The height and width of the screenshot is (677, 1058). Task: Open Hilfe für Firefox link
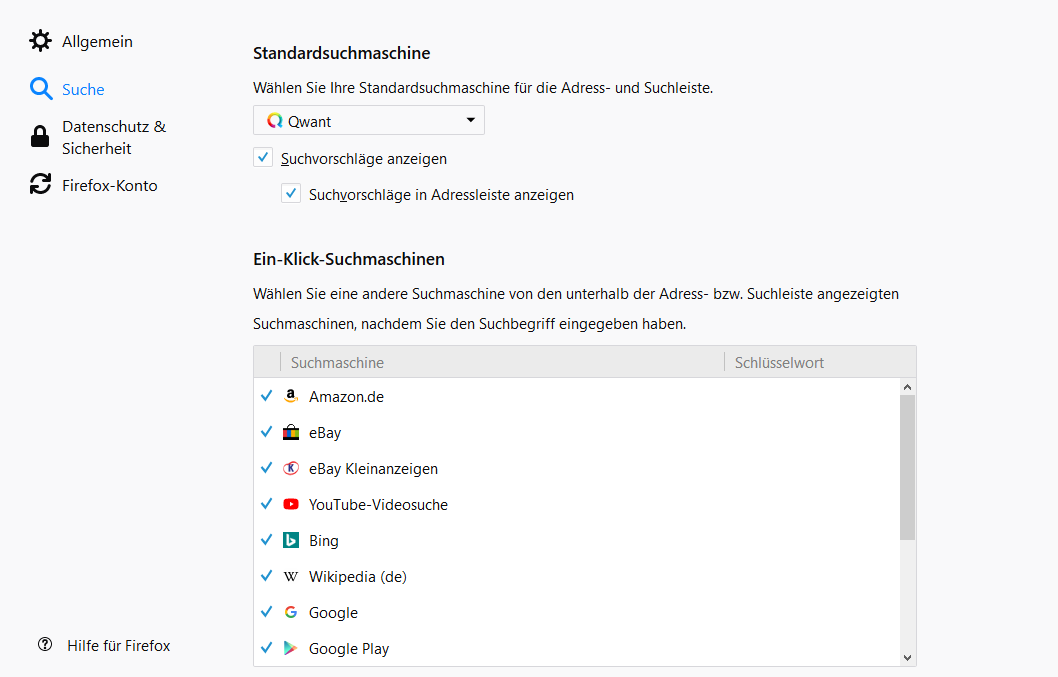(x=118, y=645)
